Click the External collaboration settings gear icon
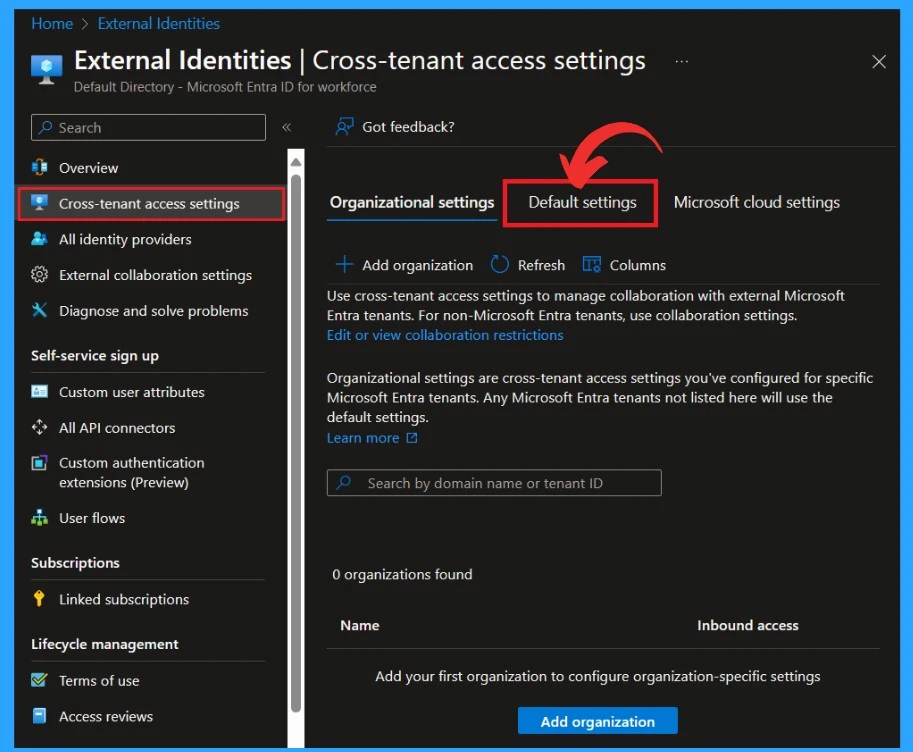 point(40,274)
